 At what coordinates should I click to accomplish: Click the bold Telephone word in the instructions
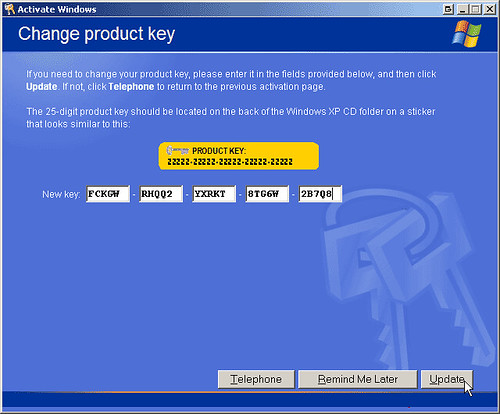(x=131, y=87)
